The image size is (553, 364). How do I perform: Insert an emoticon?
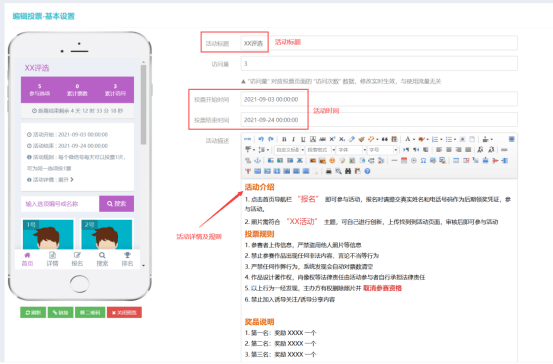[x=332, y=160]
